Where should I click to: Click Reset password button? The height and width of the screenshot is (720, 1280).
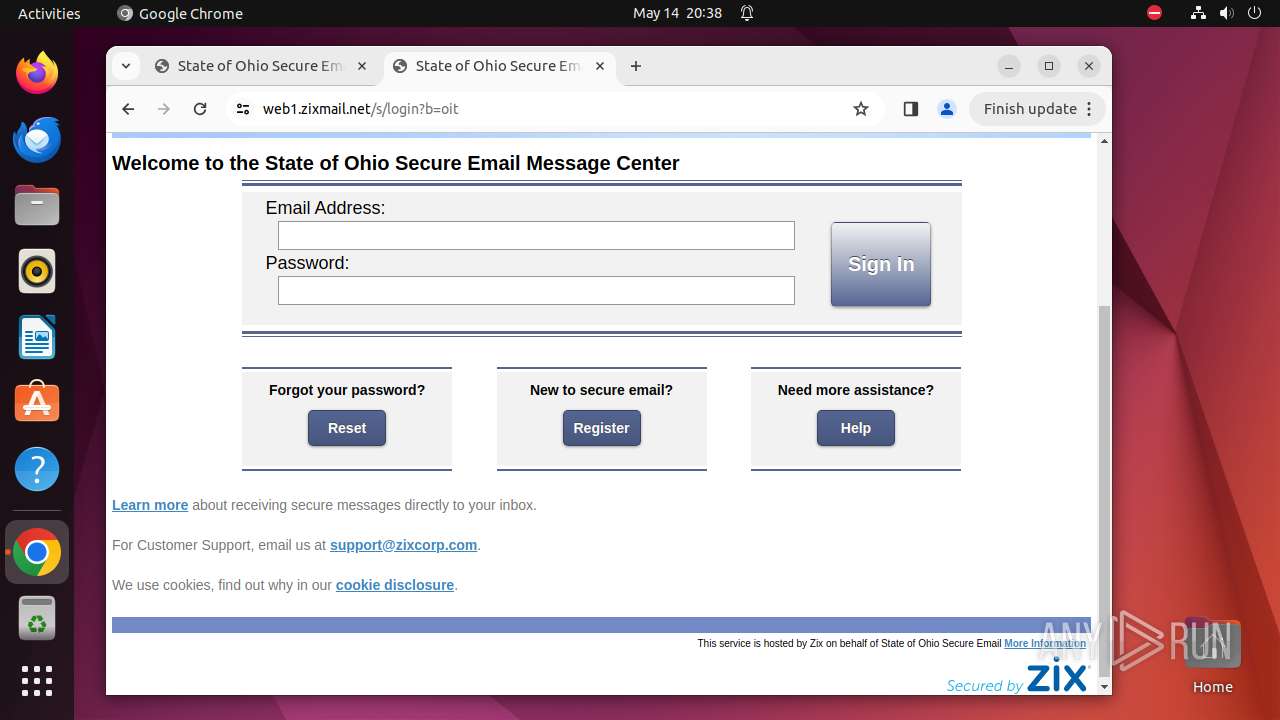click(x=347, y=428)
